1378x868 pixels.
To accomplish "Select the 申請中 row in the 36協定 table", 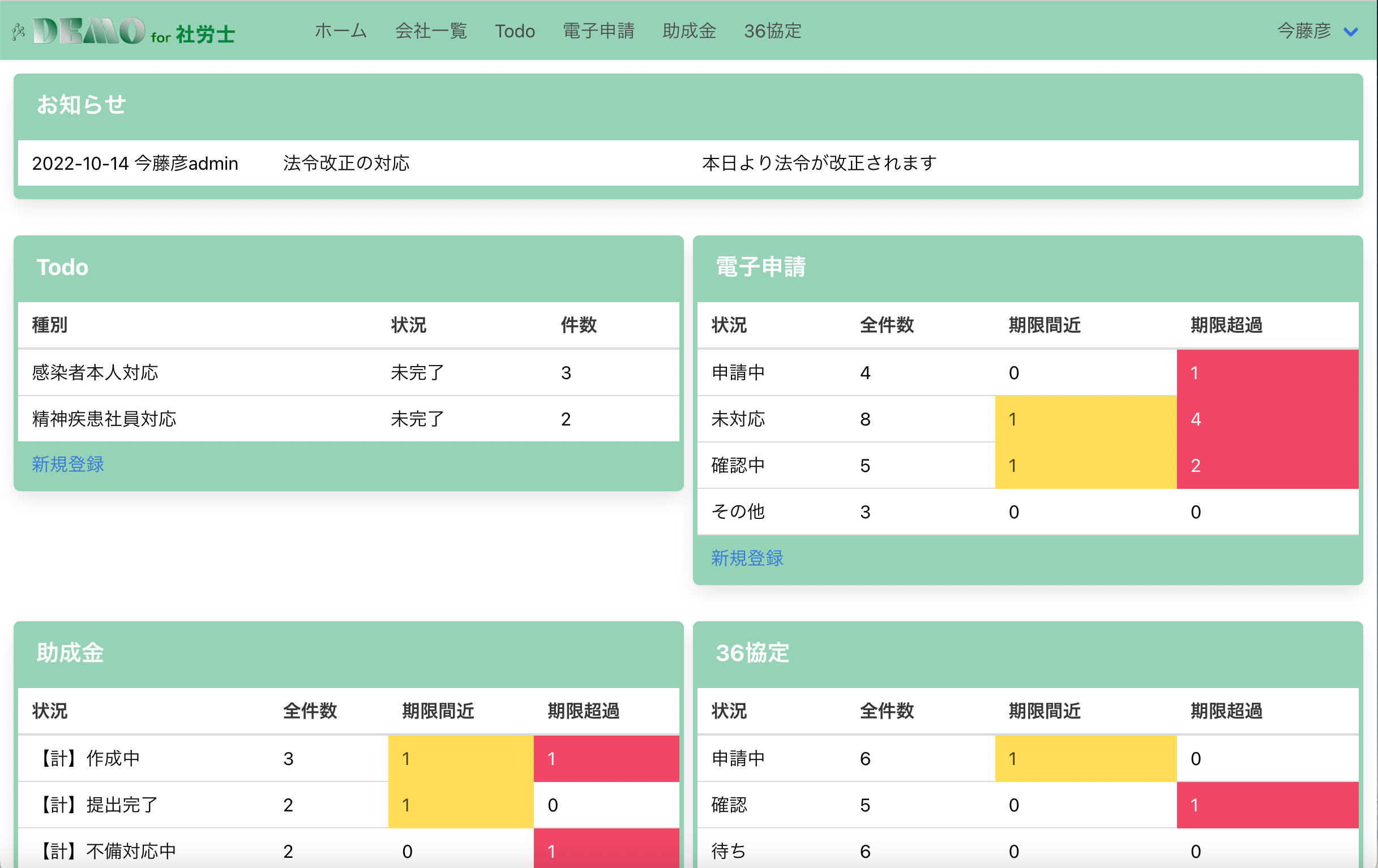I will click(738, 758).
